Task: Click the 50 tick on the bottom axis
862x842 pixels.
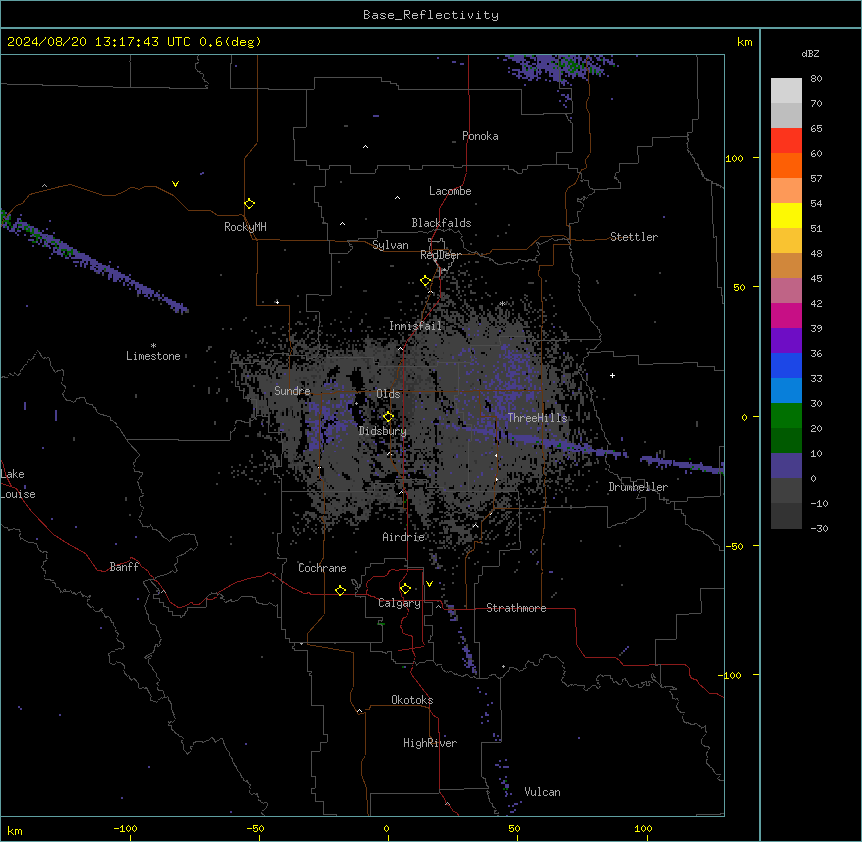Action: click(514, 829)
